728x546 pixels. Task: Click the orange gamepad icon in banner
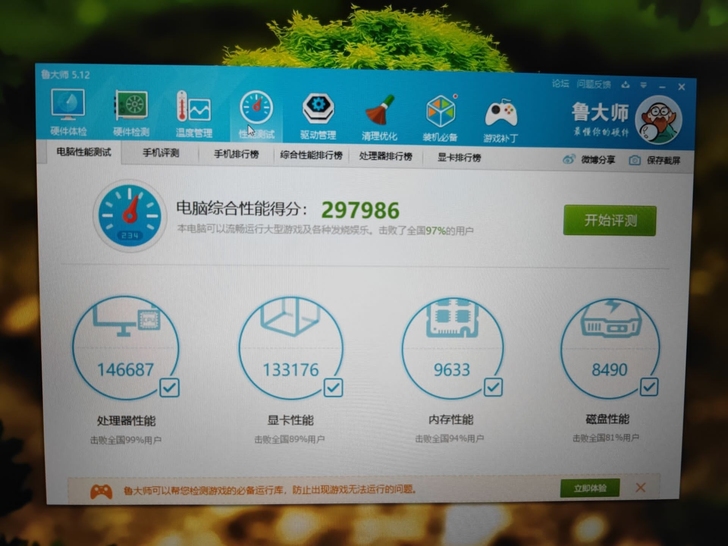(x=101, y=491)
